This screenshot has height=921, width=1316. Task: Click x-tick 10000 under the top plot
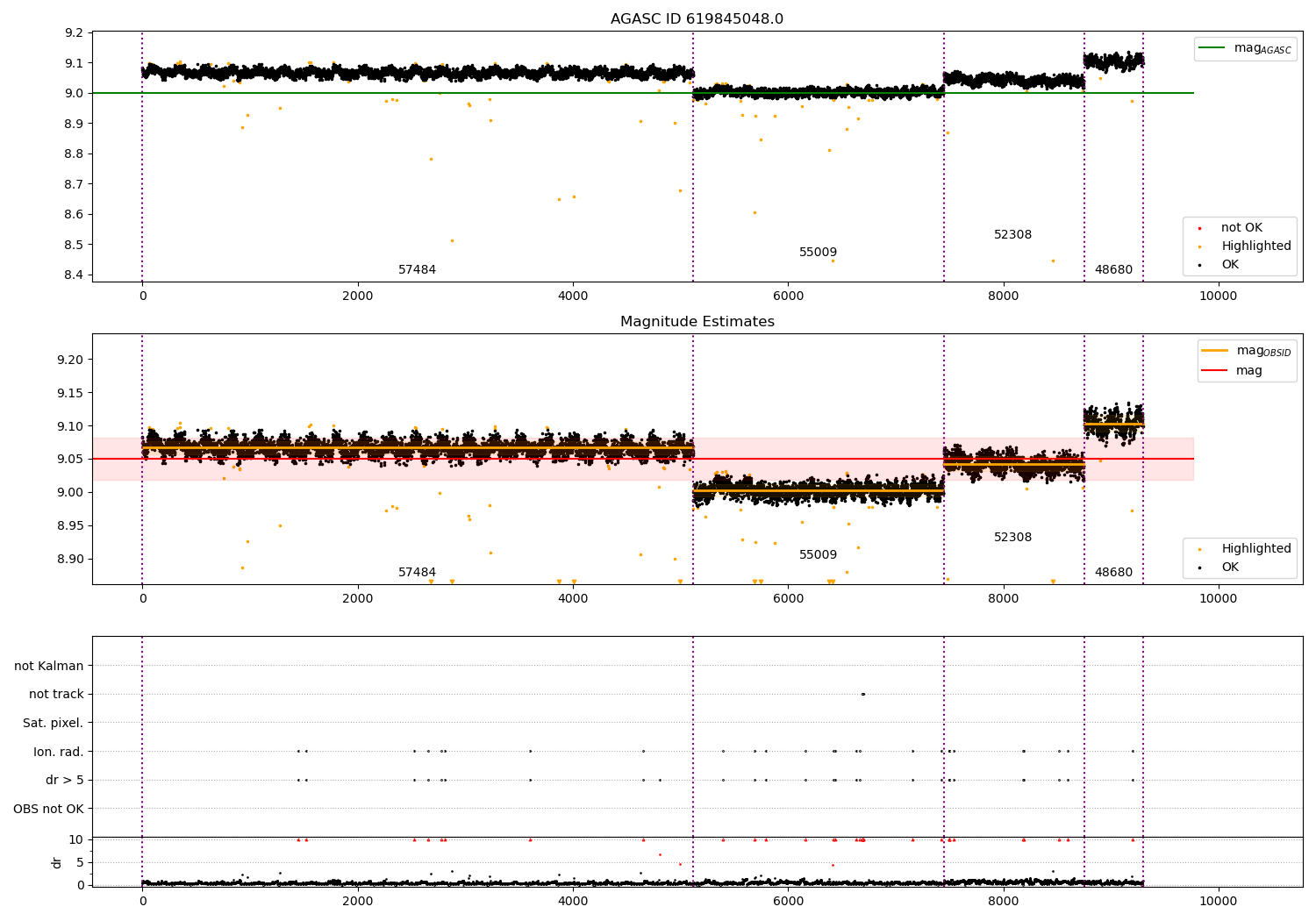click(x=1219, y=296)
